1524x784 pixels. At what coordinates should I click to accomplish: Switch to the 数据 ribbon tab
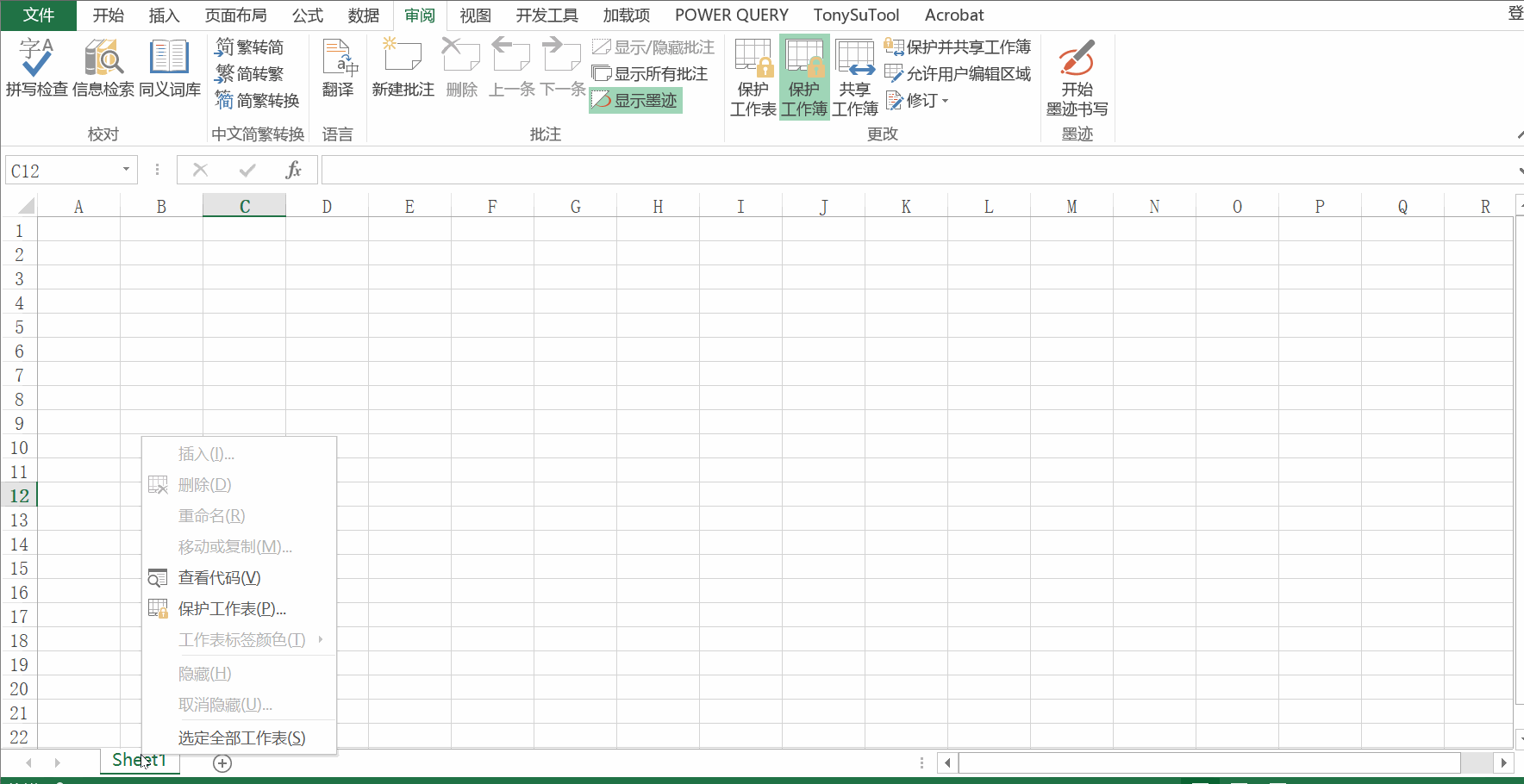363,15
